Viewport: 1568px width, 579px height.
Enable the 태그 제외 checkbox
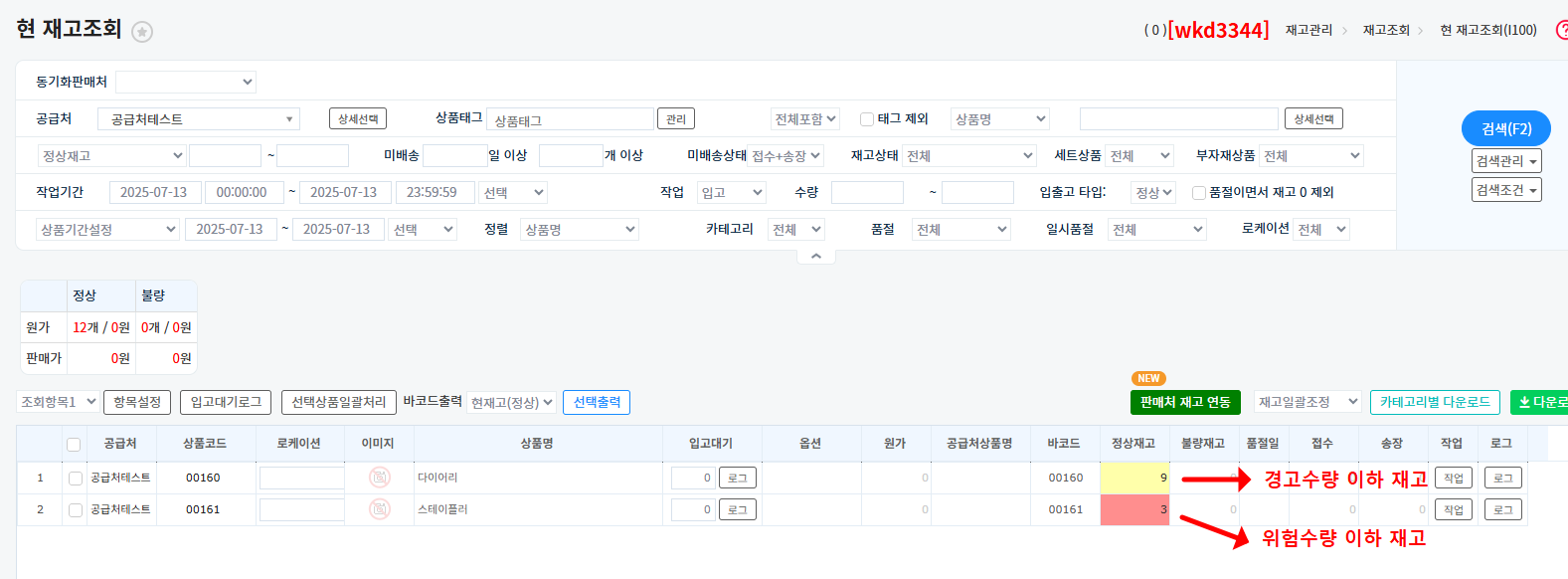(867, 119)
